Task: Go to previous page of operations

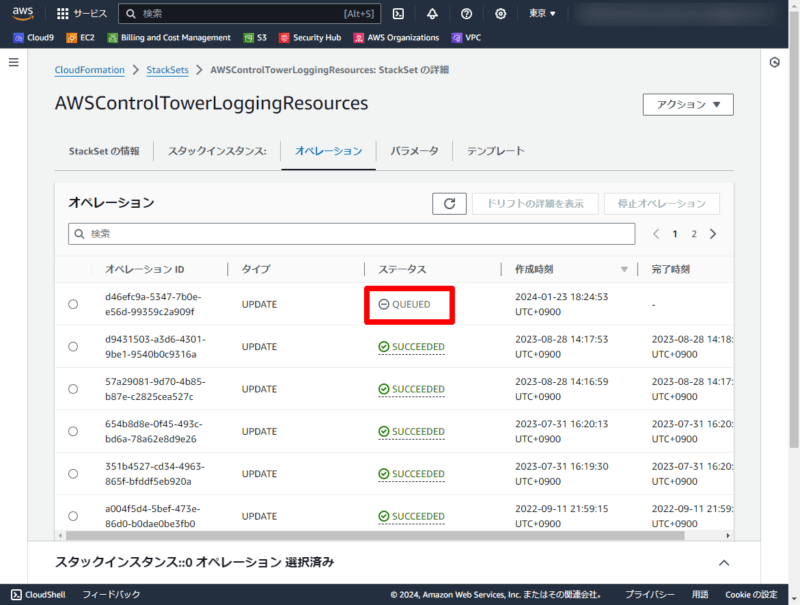Action: pos(656,234)
